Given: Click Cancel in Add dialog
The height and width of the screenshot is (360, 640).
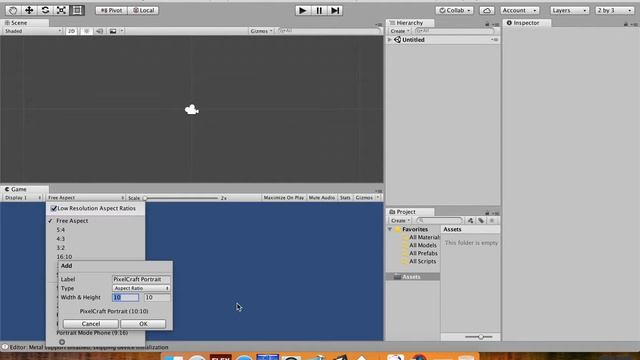Looking at the screenshot, I should [91, 324].
